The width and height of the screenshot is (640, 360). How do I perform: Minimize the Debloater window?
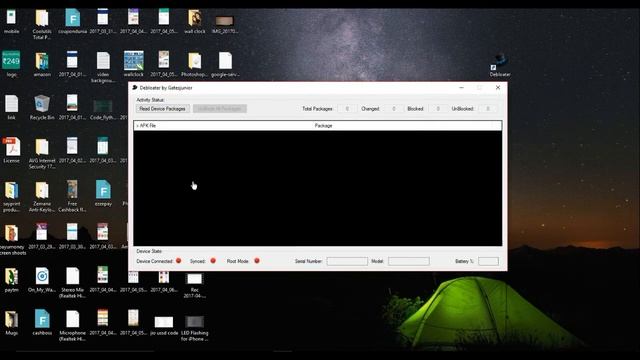pos(462,87)
